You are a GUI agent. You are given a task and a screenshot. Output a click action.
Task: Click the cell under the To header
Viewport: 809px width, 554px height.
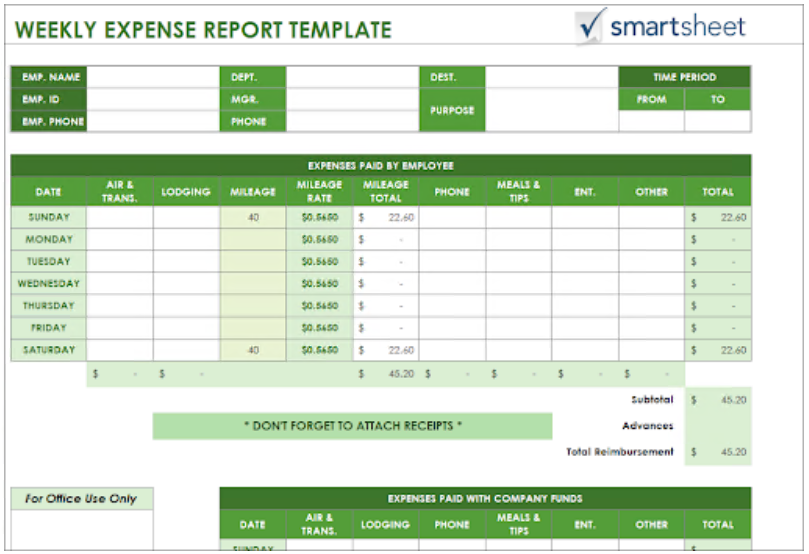[718, 121]
